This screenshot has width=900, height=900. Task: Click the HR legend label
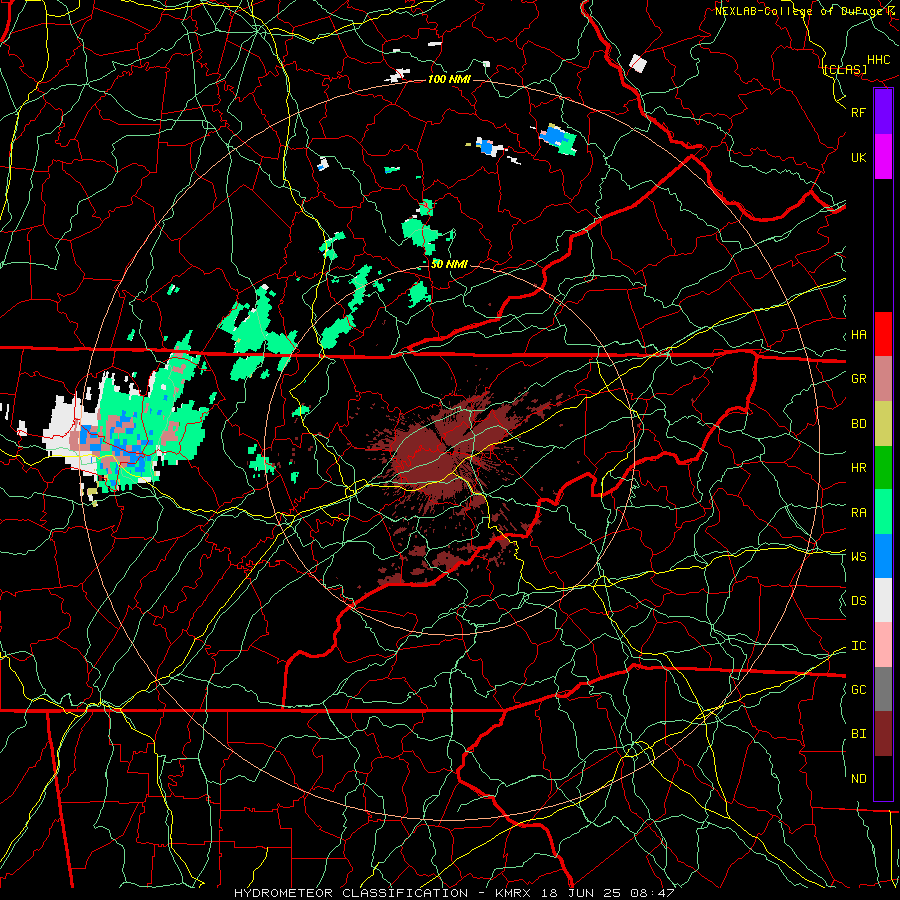point(858,468)
